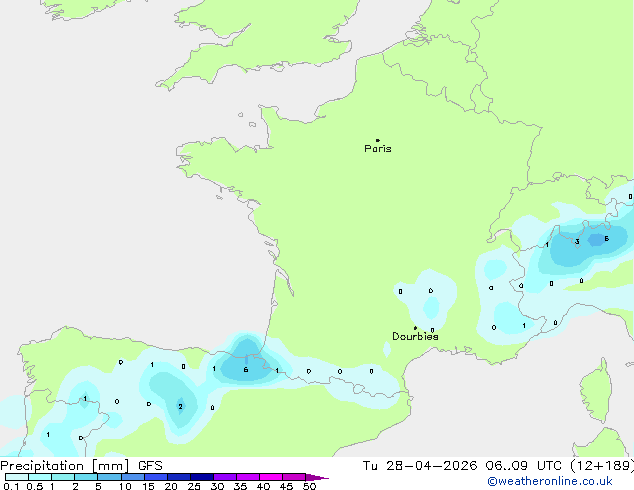Select the 1–2 mm legend swatch

63,477
